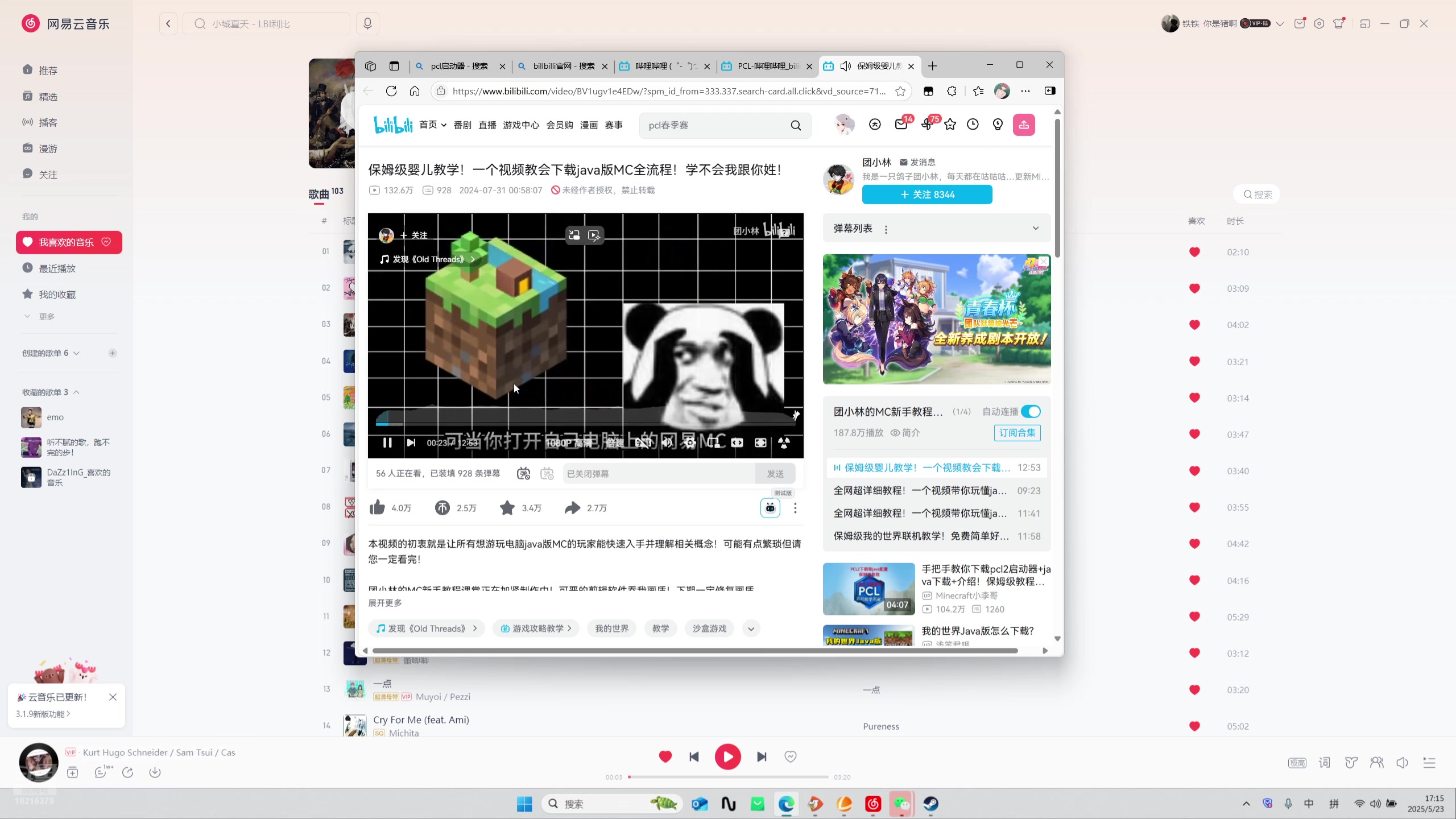Open the NetEase Music lyrics 词 icon

[1325, 763]
